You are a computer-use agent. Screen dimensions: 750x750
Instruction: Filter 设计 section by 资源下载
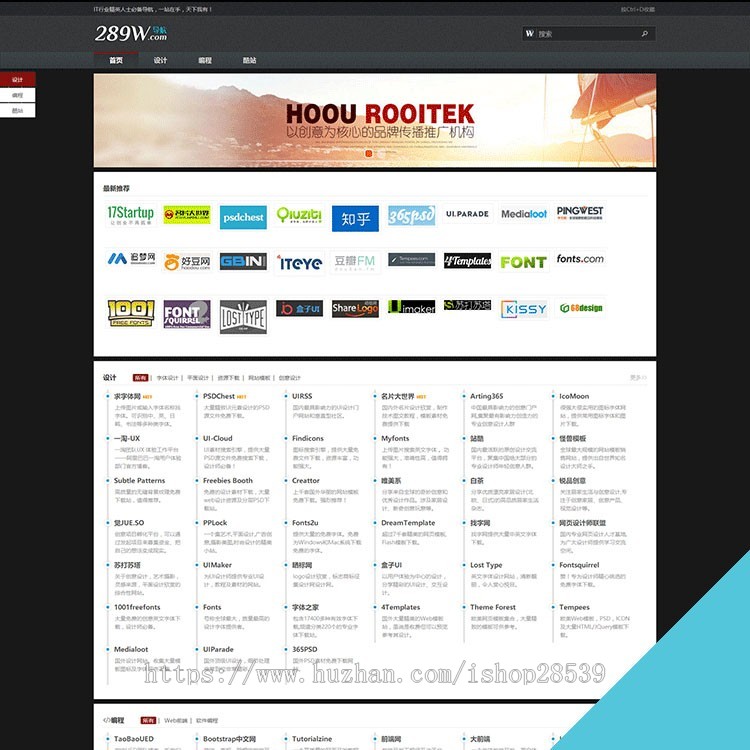(x=228, y=378)
